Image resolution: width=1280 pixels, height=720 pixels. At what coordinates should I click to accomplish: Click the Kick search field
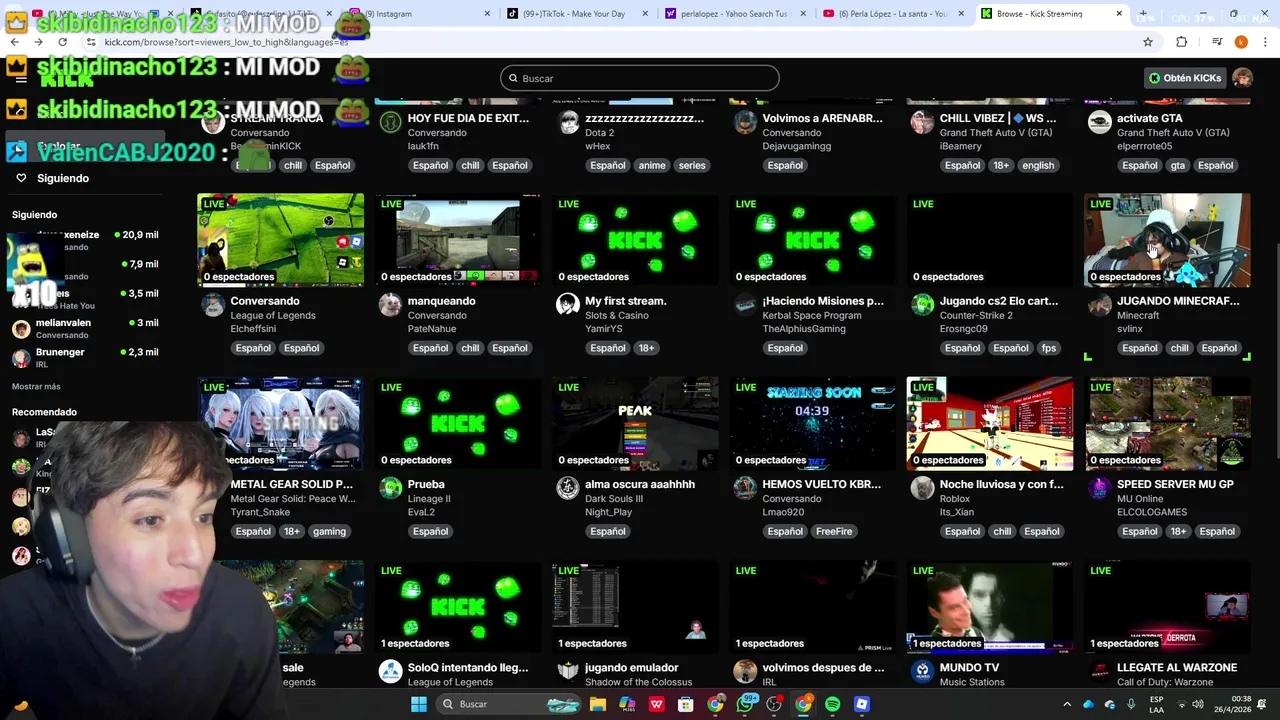(x=640, y=78)
